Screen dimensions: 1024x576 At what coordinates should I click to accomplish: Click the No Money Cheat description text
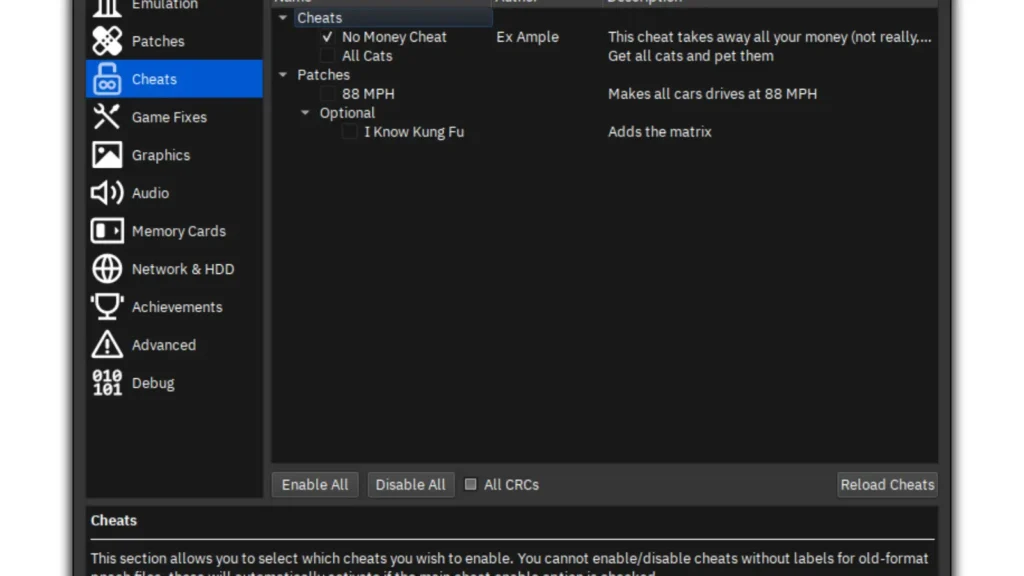click(769, 37)
